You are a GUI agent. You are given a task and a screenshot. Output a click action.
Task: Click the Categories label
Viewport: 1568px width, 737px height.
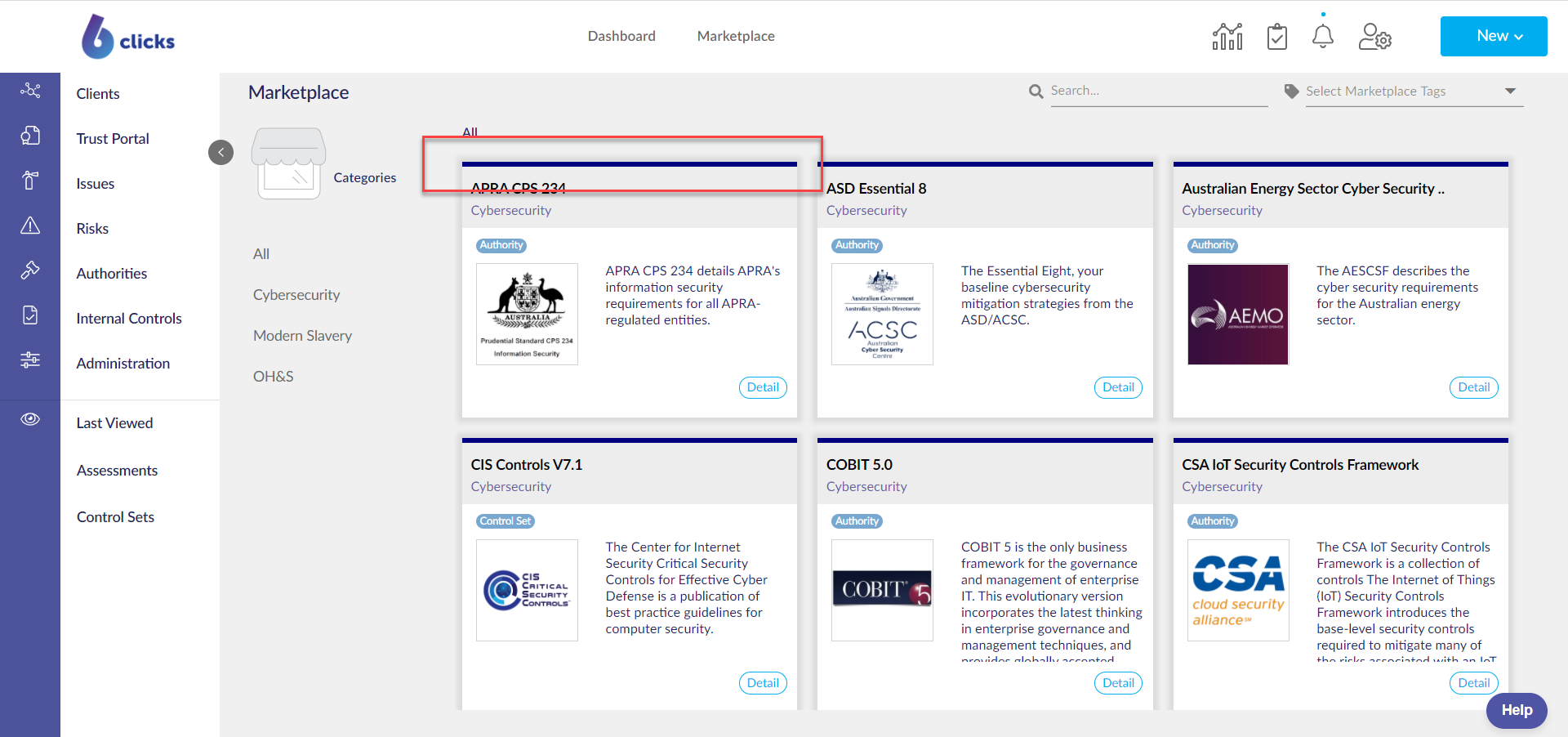[365, 178]
